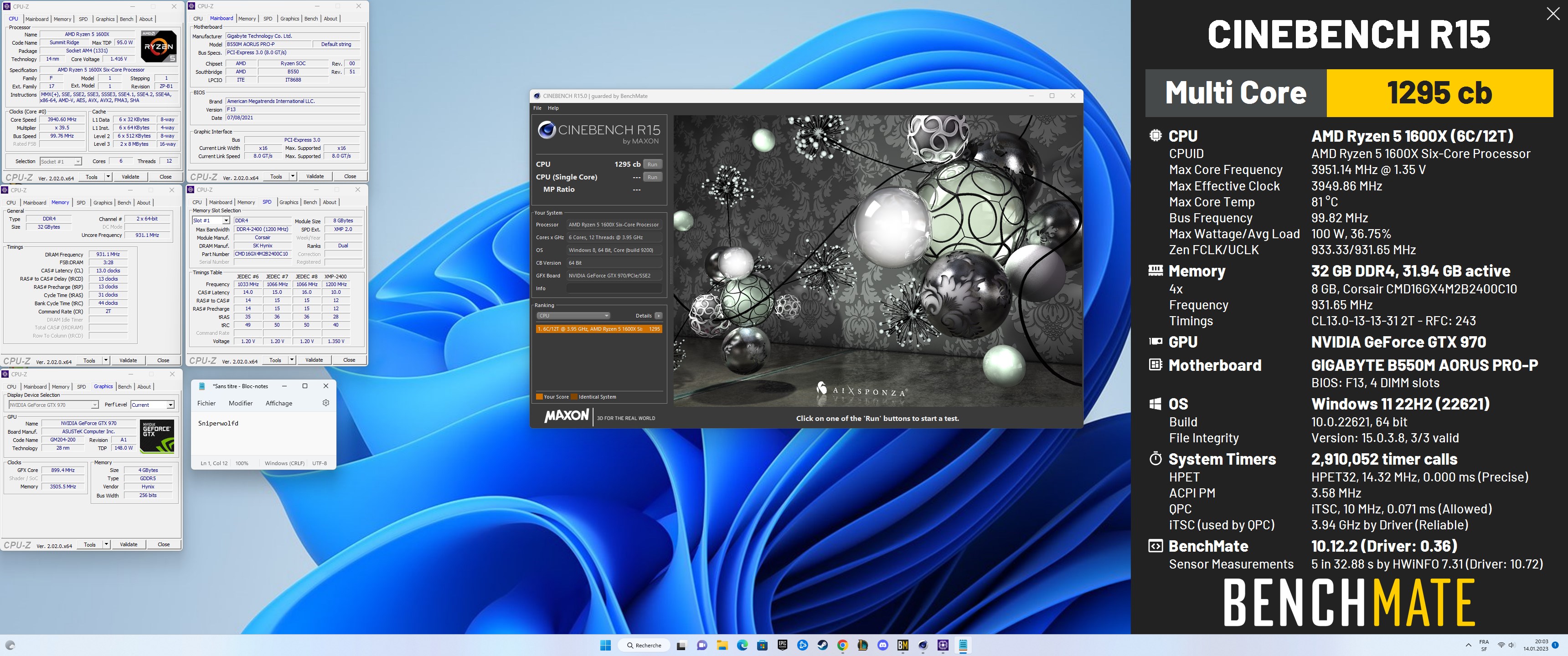Switch to CPU-Z via its taskbar icon

(943, 645)
